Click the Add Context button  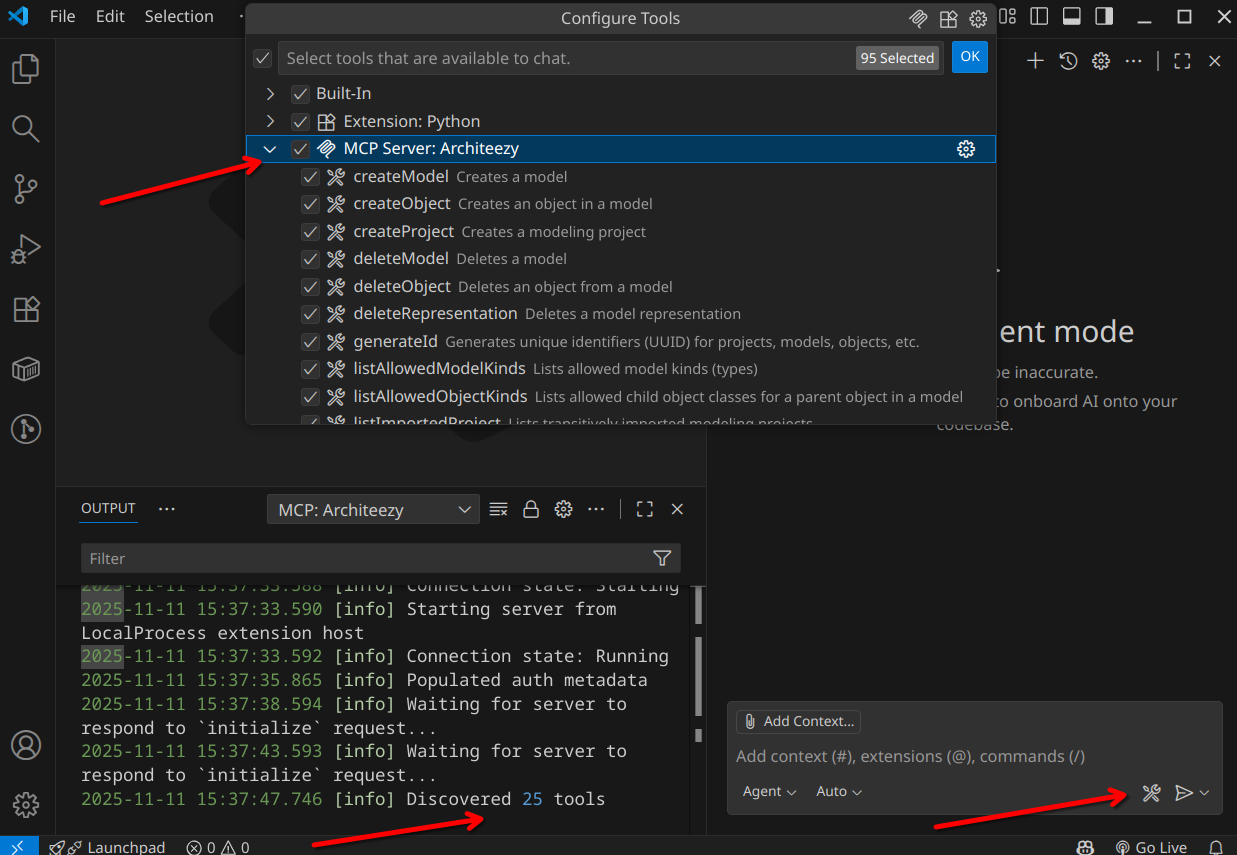(x=798, y=721)
